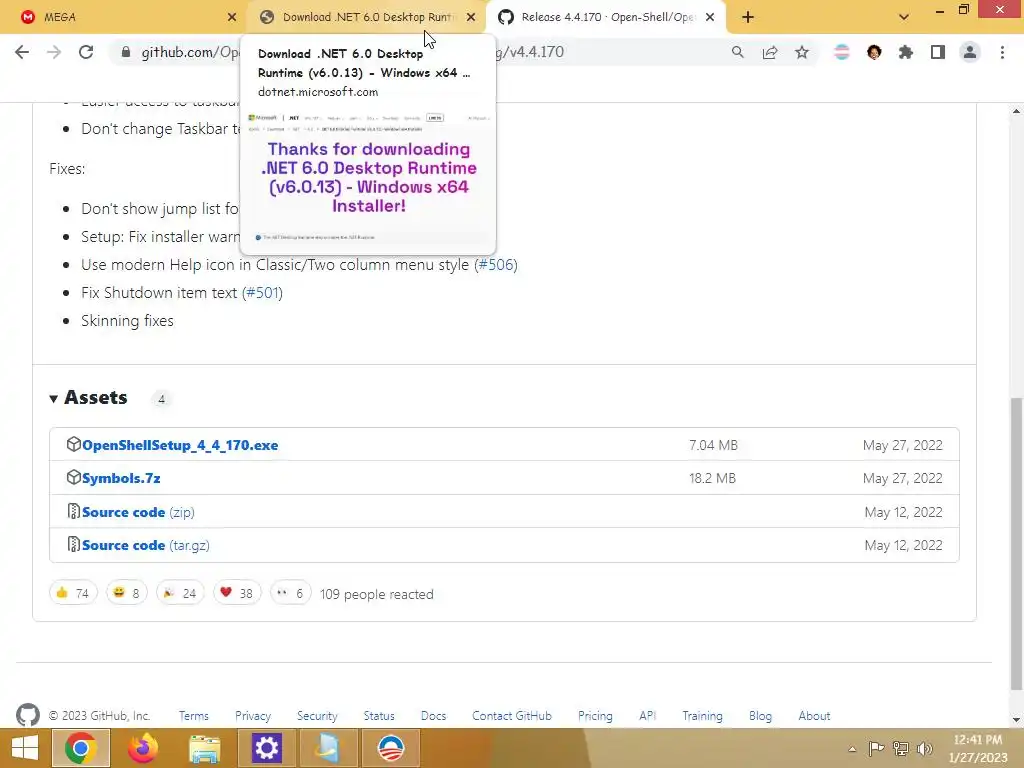Open the Privacy footer link
The image size is (1024, 768).
click(x=253, y=716)
